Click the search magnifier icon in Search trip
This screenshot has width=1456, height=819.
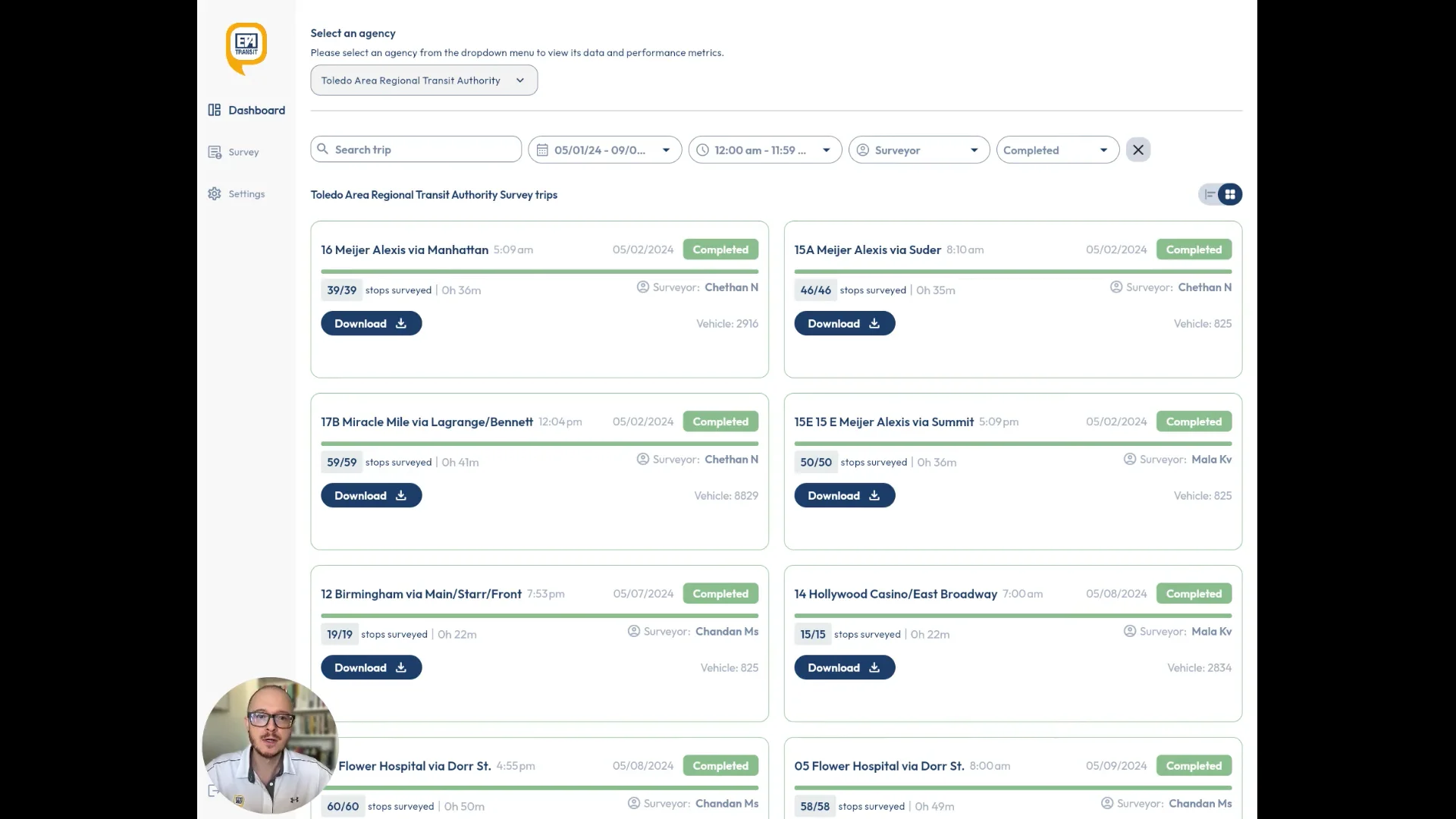click(x=323, y=149)
